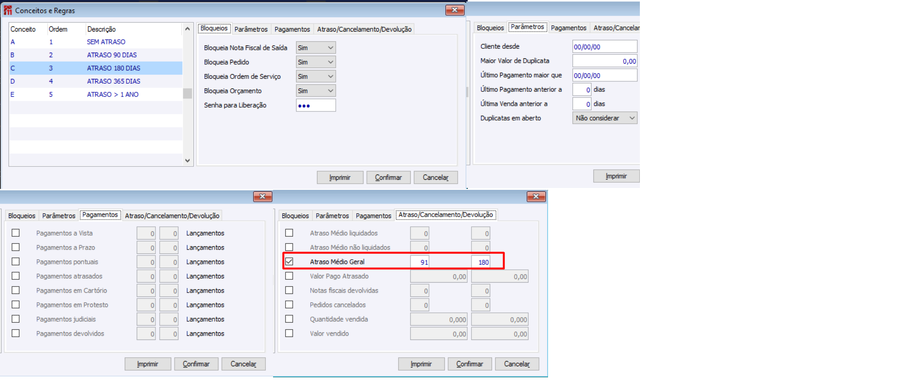
Task: Tick the Notas fiscais devolvidas checkbox
Action: tap(289, 290)
